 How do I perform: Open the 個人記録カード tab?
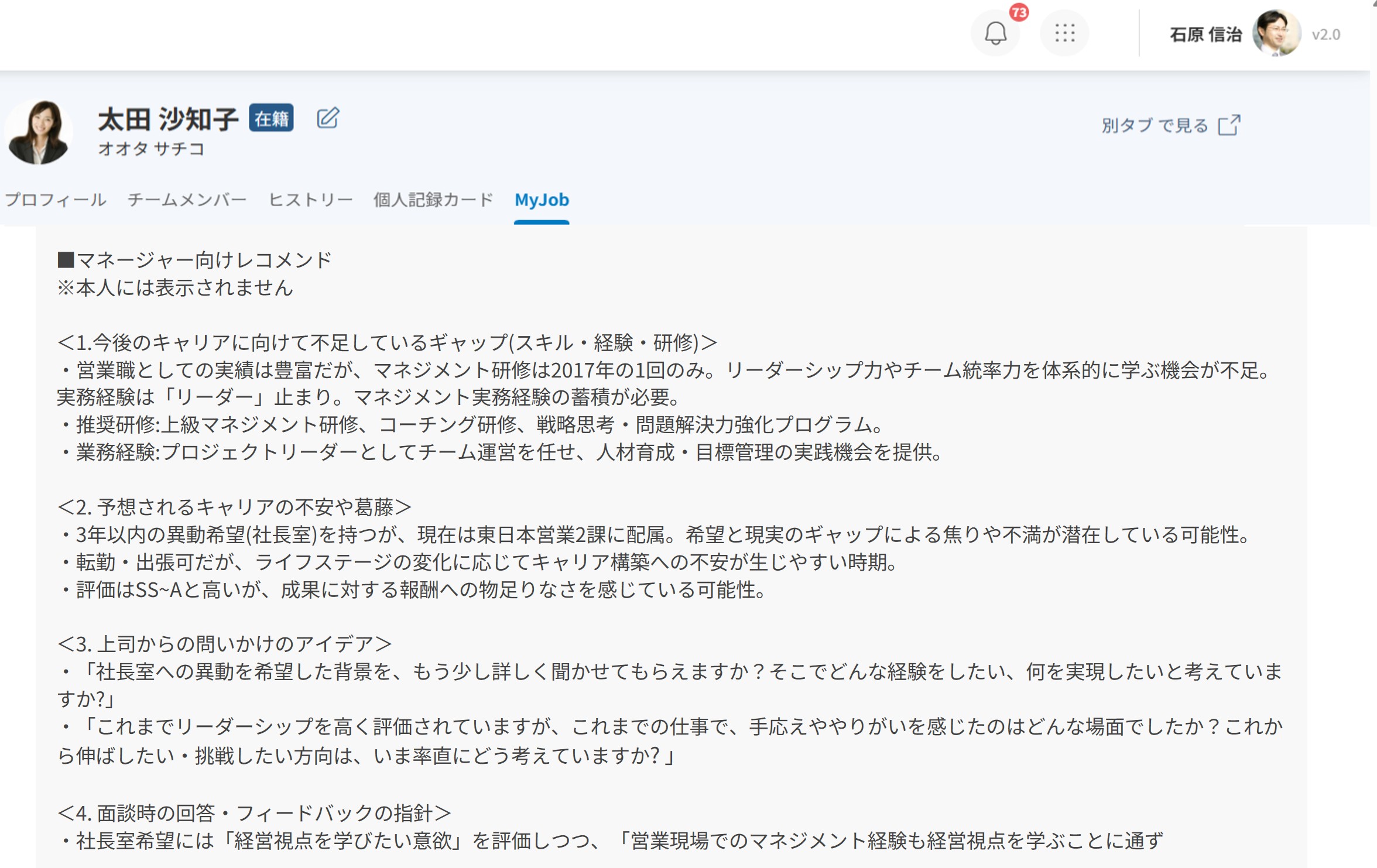(x=434, y=200)
